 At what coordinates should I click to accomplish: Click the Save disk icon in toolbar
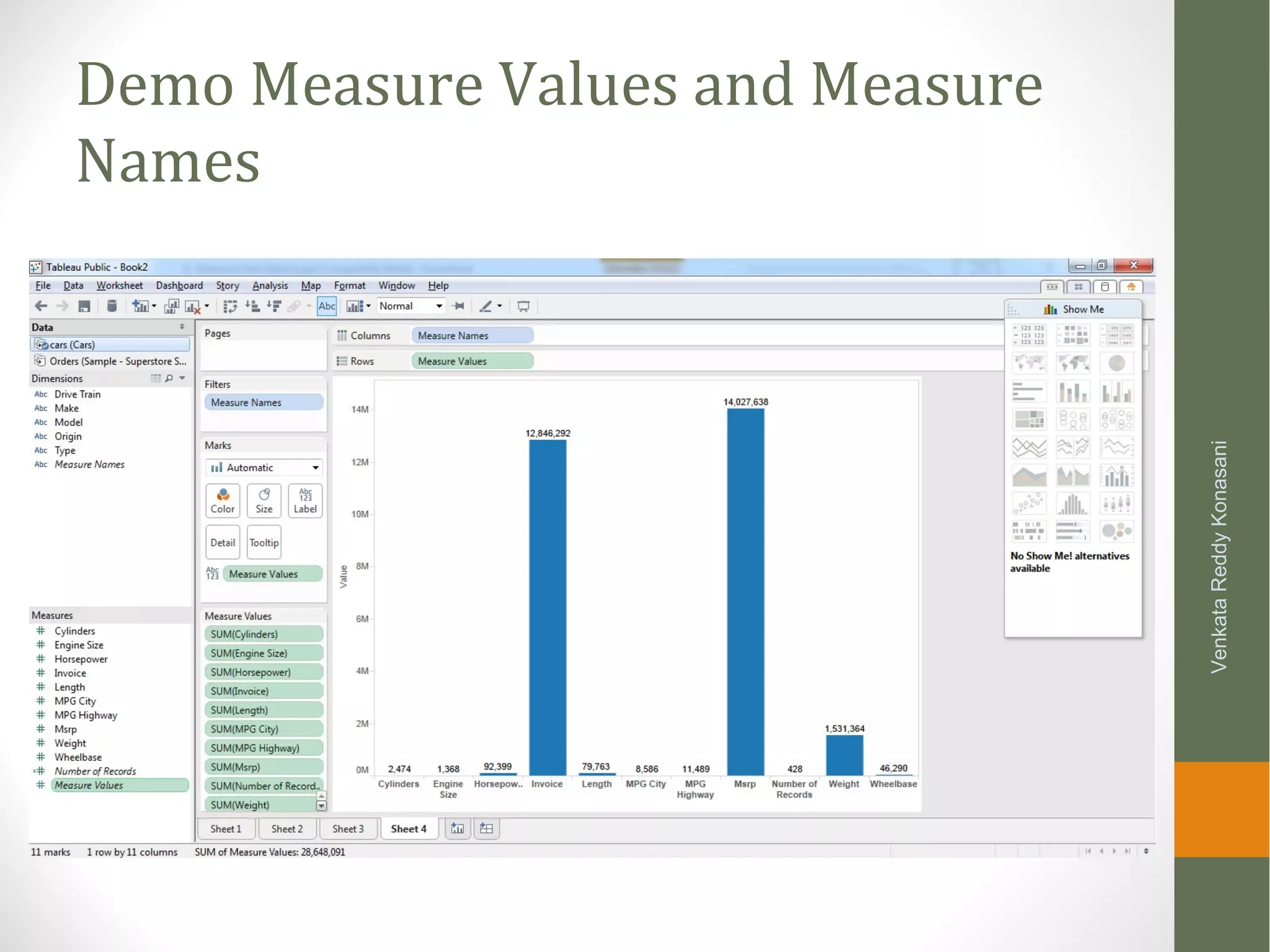point(84,306)
